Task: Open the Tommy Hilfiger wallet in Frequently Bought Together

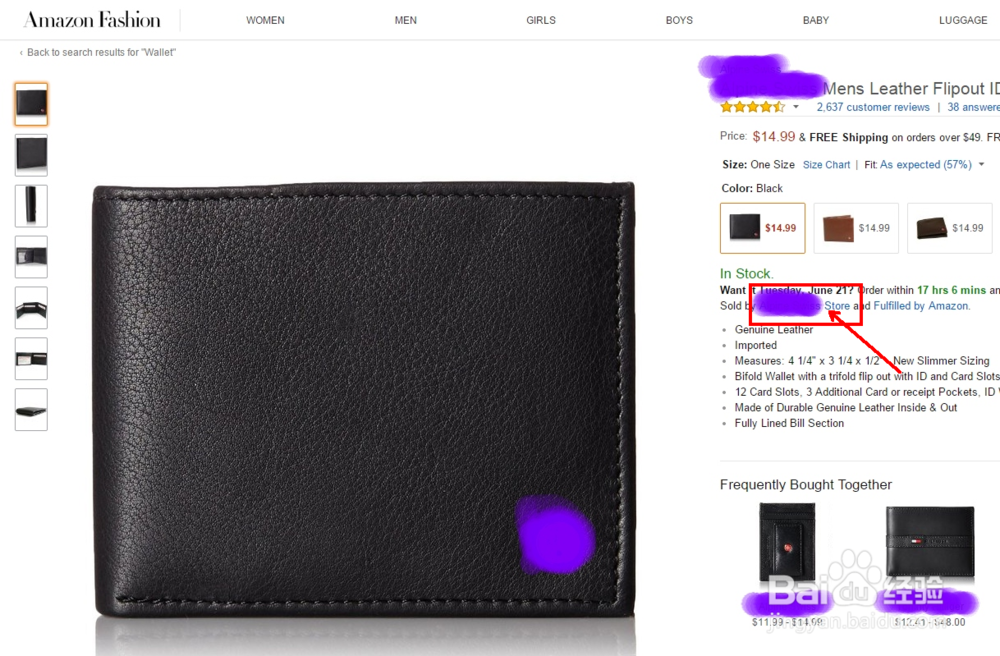Action: click(x=930, y=542)
